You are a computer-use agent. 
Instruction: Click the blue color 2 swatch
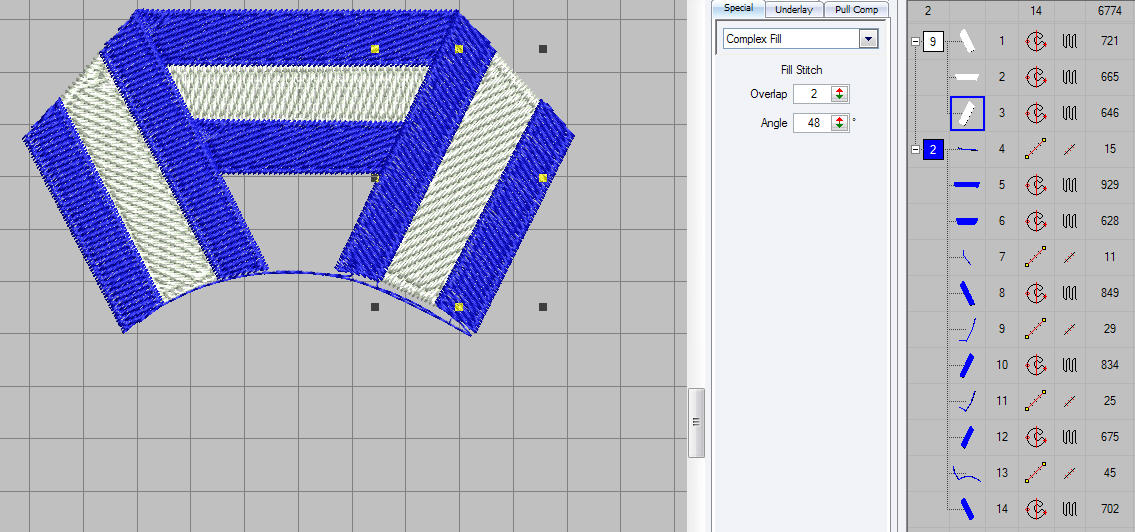pyautogui.click(x=933, y=150)
